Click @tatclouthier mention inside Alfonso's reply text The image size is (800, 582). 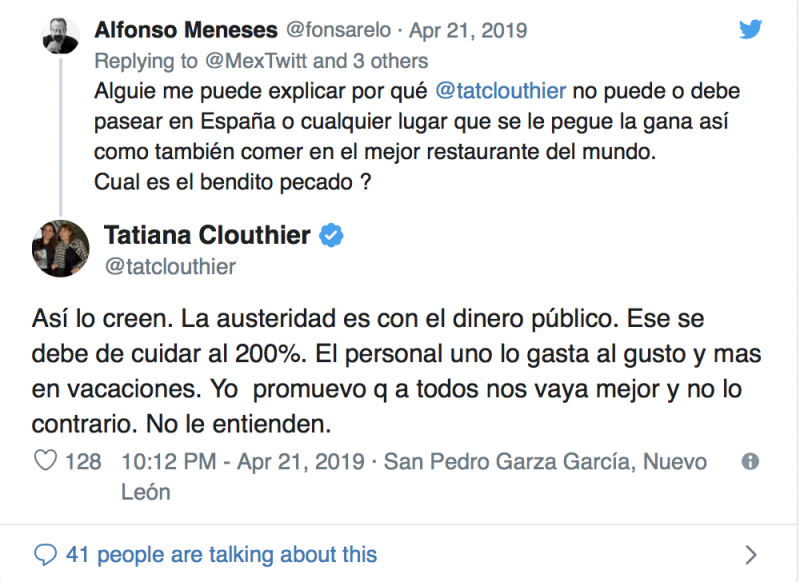coord(501,91)
